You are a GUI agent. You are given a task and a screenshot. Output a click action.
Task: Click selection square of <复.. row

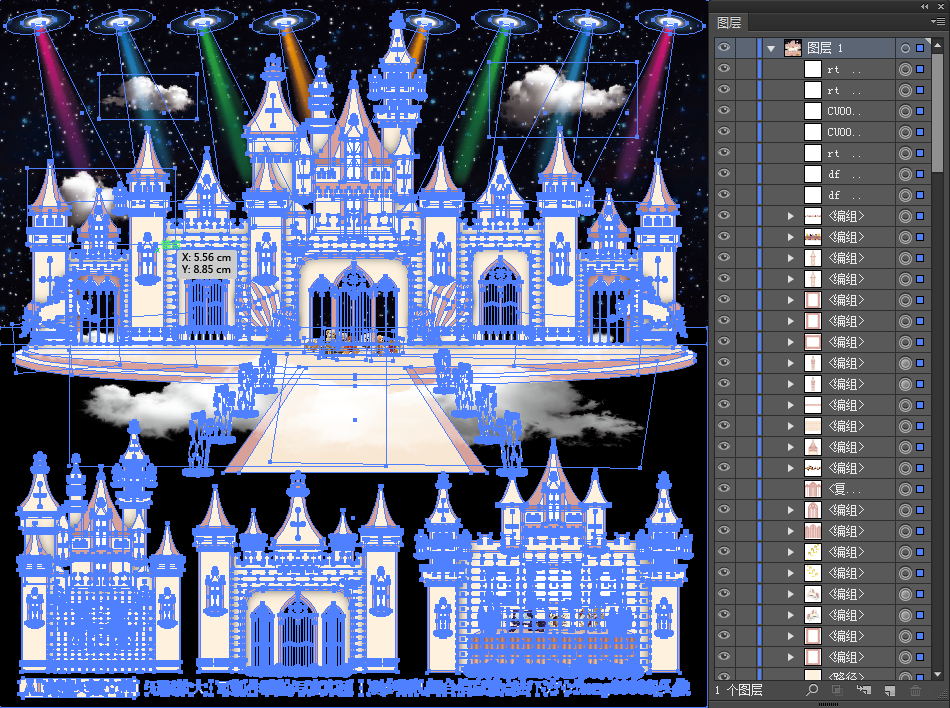click(x=920, y=489)
